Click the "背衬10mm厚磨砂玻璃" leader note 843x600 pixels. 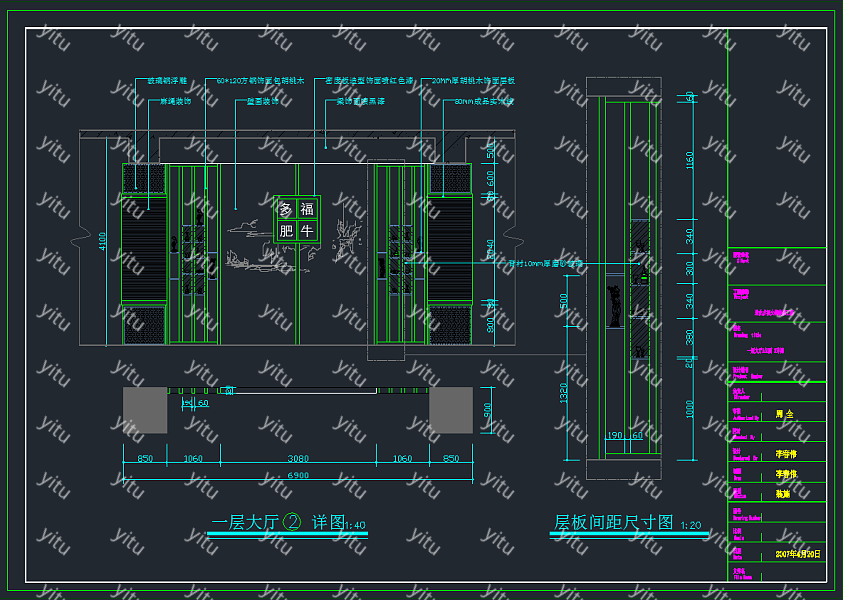pos(546,264)
